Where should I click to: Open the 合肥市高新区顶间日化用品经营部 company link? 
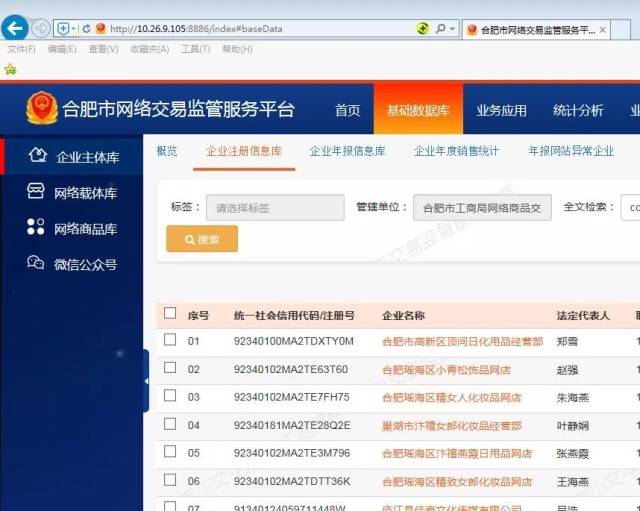coord(462,342)
